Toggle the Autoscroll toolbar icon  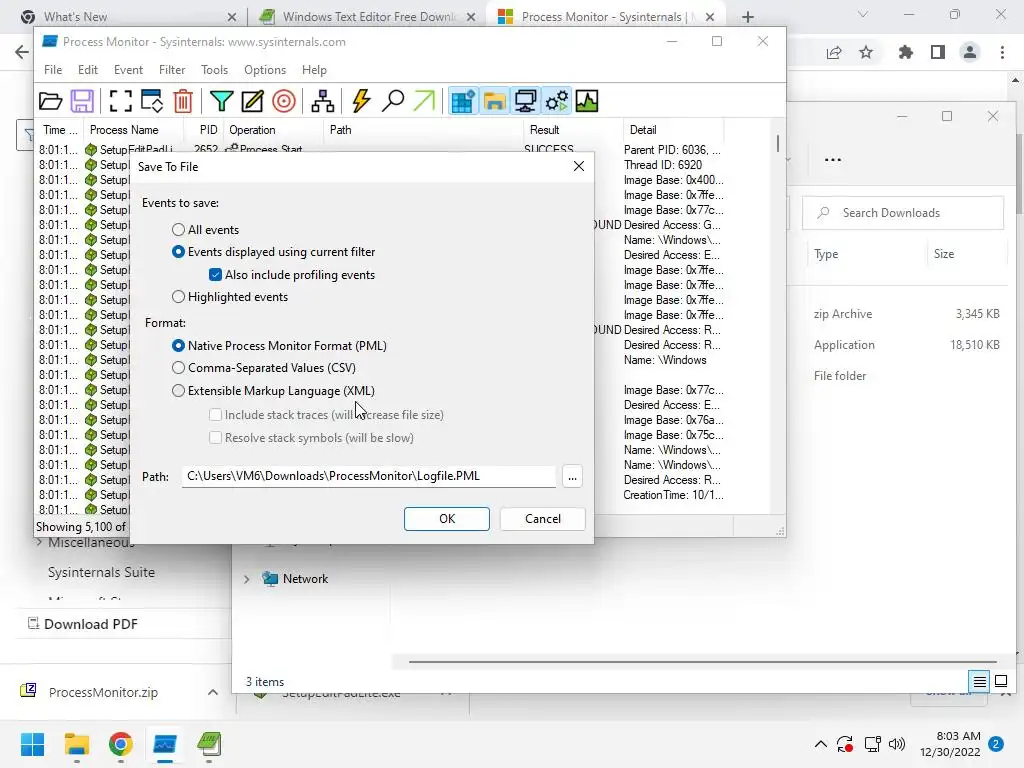pyautogui.click(x=152, y=101)
